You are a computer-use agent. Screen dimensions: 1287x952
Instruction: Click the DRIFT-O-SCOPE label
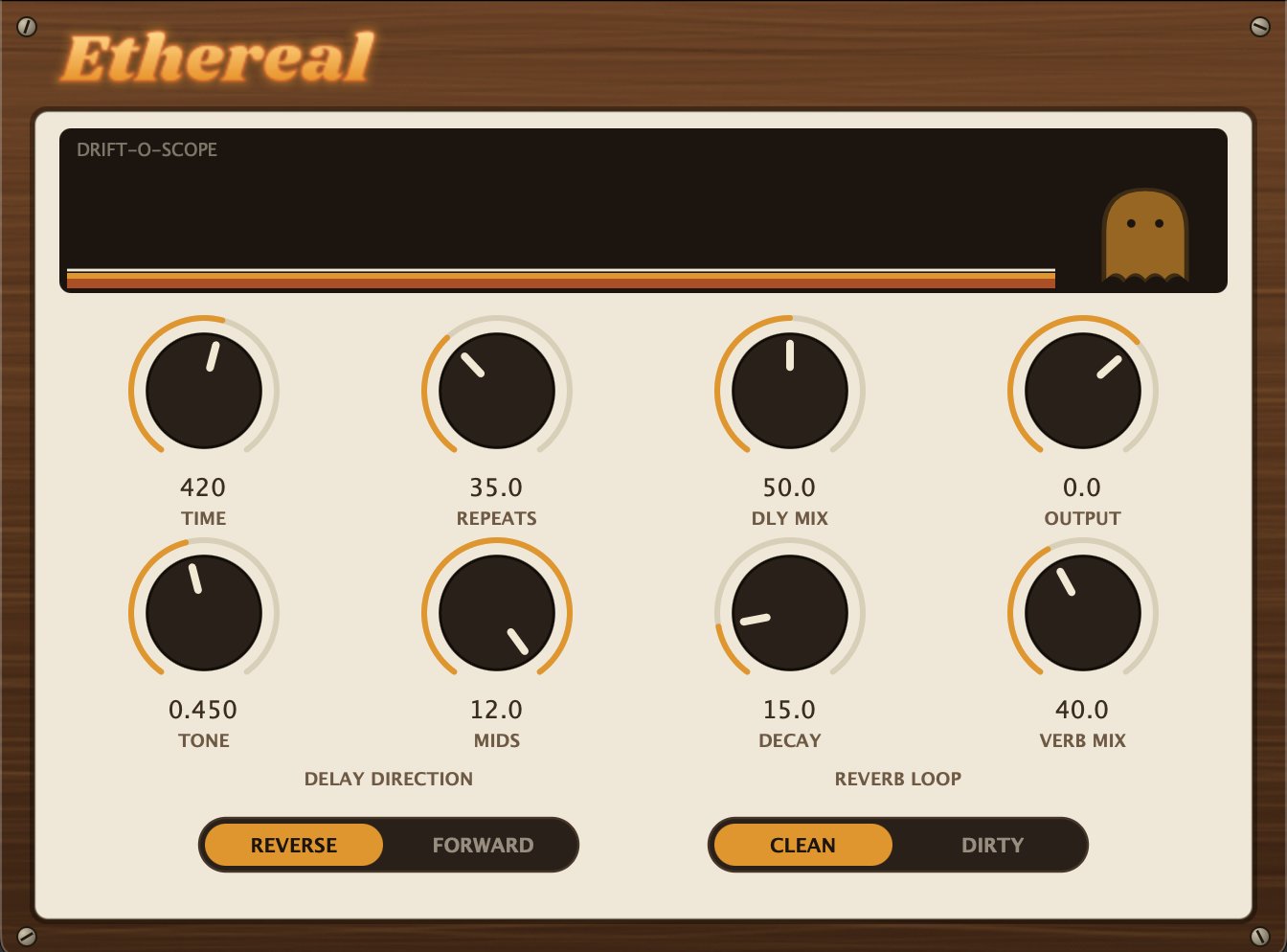tap(147, 149)
